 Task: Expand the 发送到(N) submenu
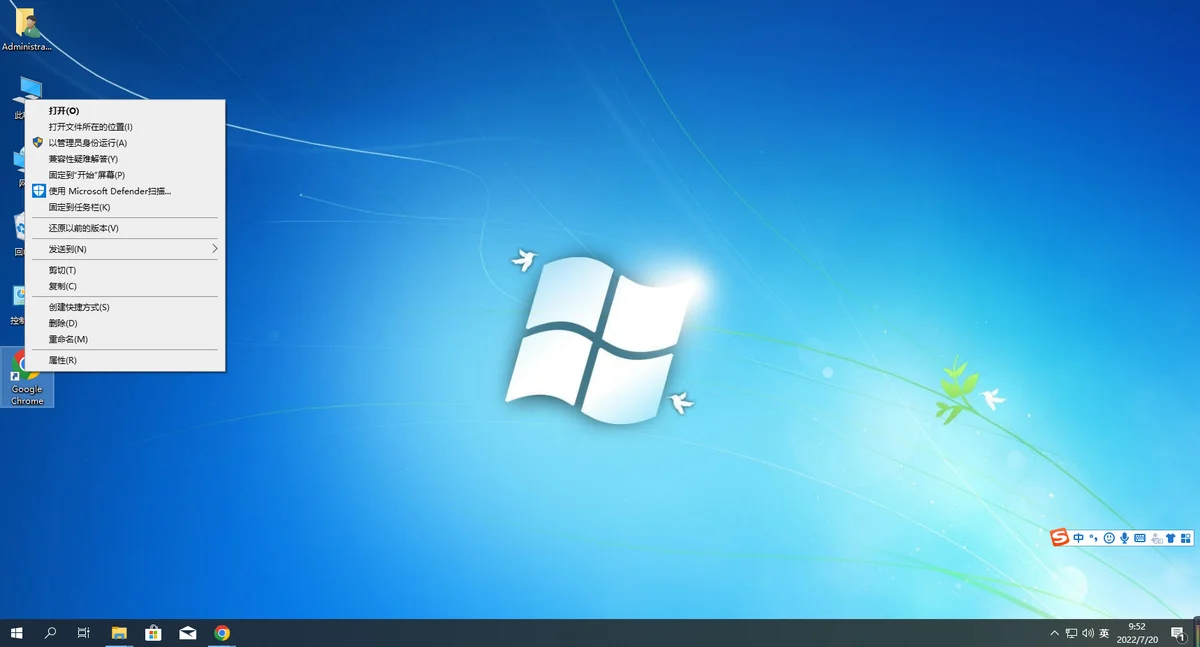(x=125, y=249)
